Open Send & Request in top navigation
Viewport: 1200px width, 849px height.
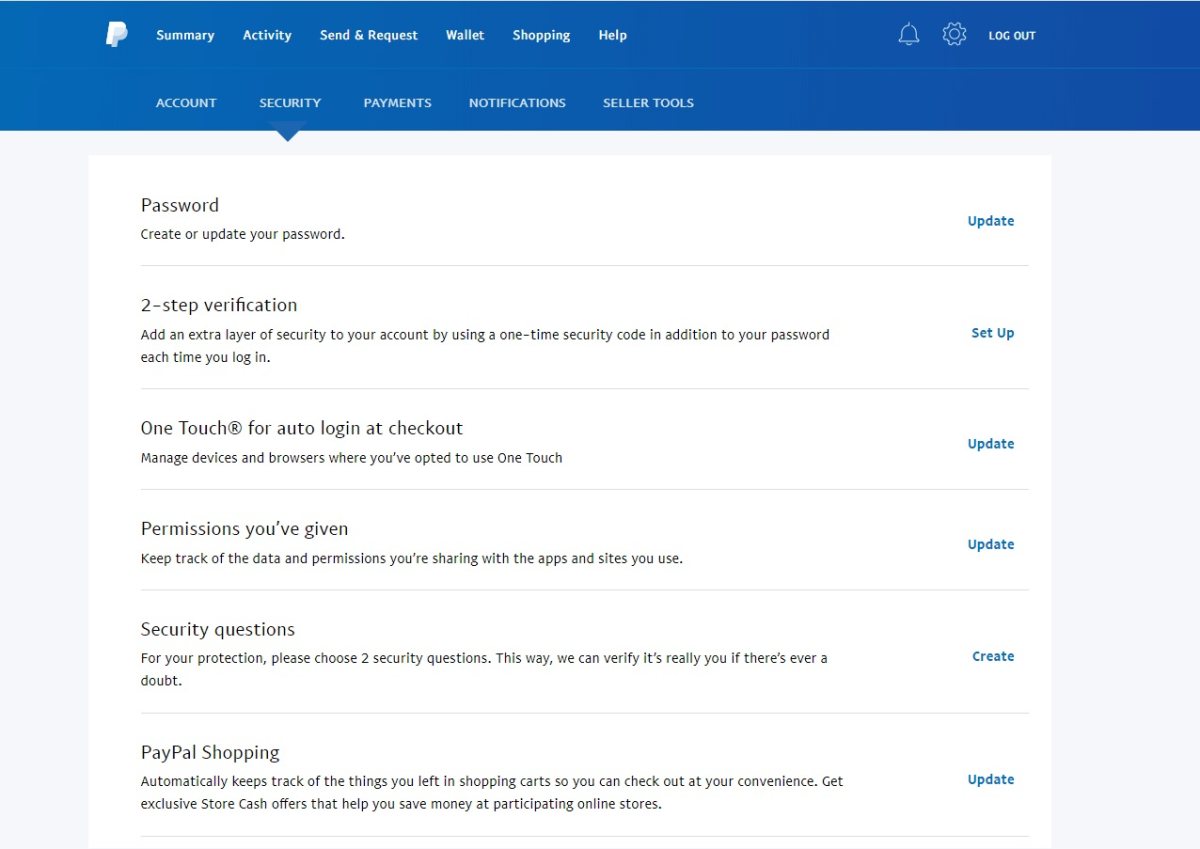tap(369, 35)
